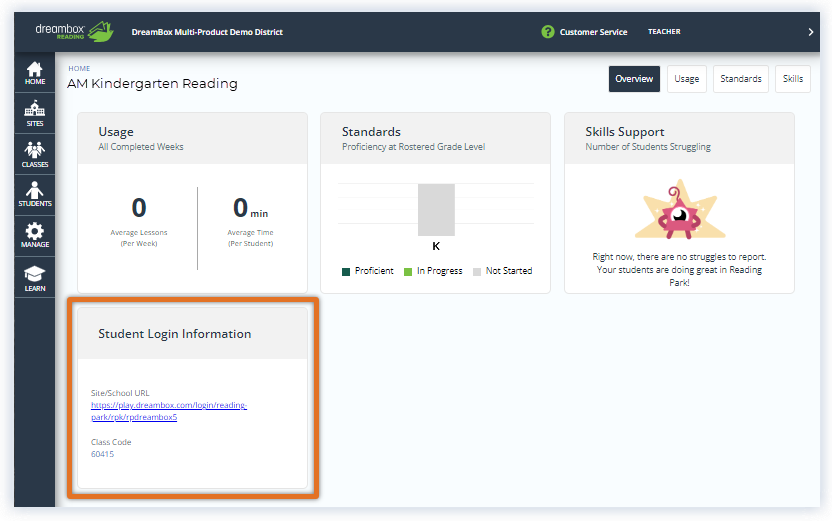Click Number of Students Struggling subtitle

[x=648, y=147]
